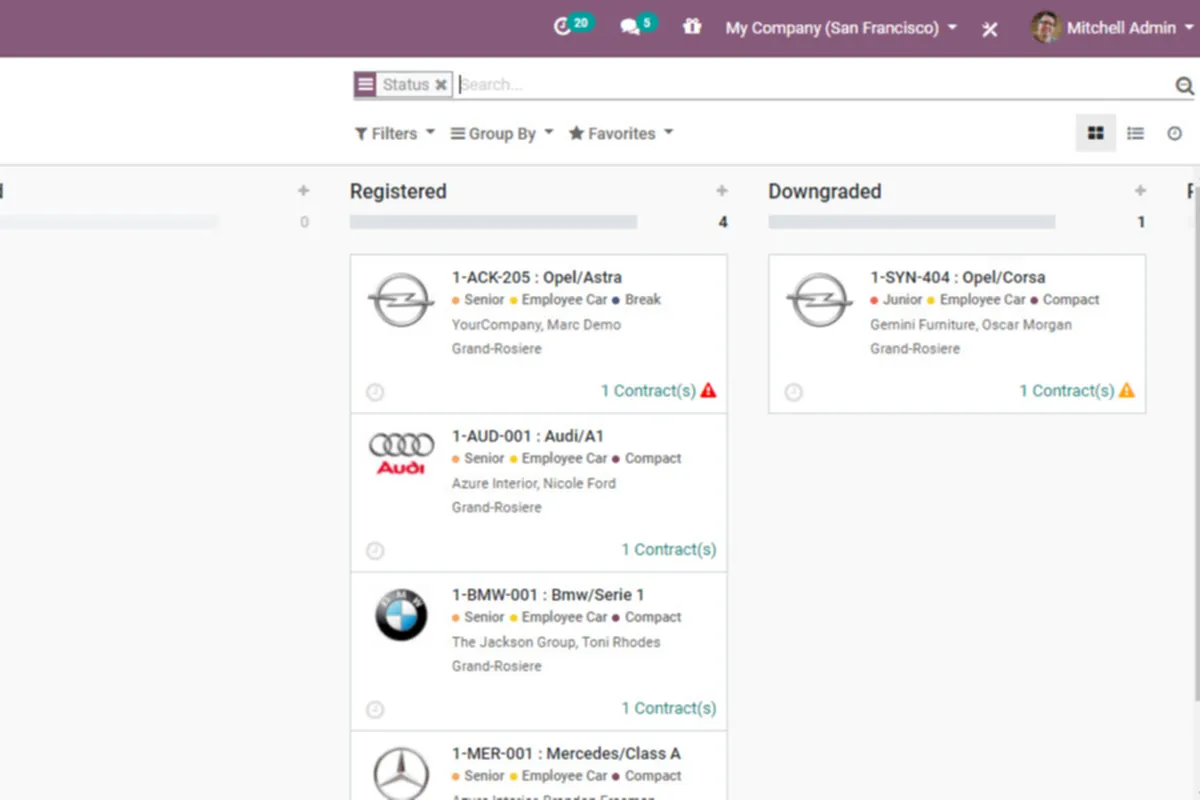Viewport: 1200px width, 800px height.
Task: Click the Audi logo on the A1 card
Action: point(401,453)
